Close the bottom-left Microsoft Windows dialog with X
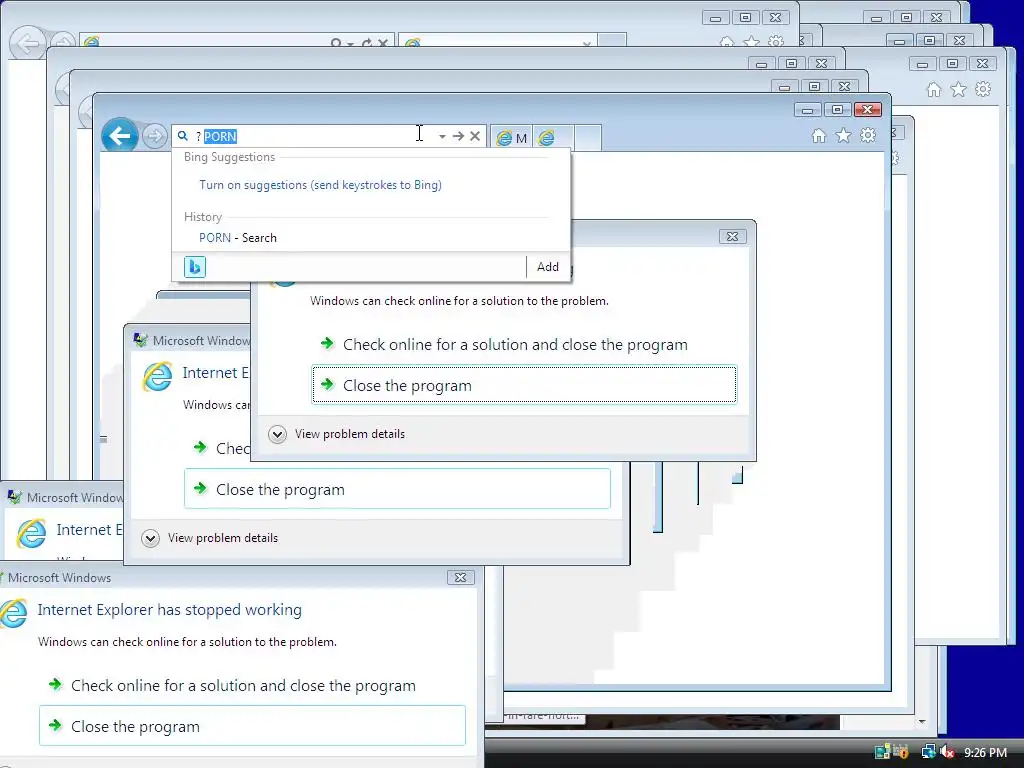The image size is (1024, 768). pos(460,577)
